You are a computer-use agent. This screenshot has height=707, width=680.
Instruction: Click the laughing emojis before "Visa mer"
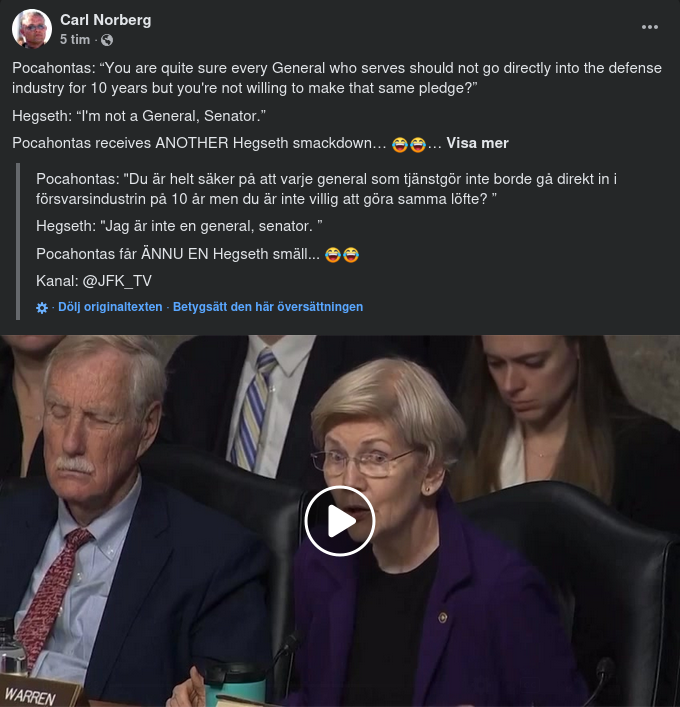408,144
